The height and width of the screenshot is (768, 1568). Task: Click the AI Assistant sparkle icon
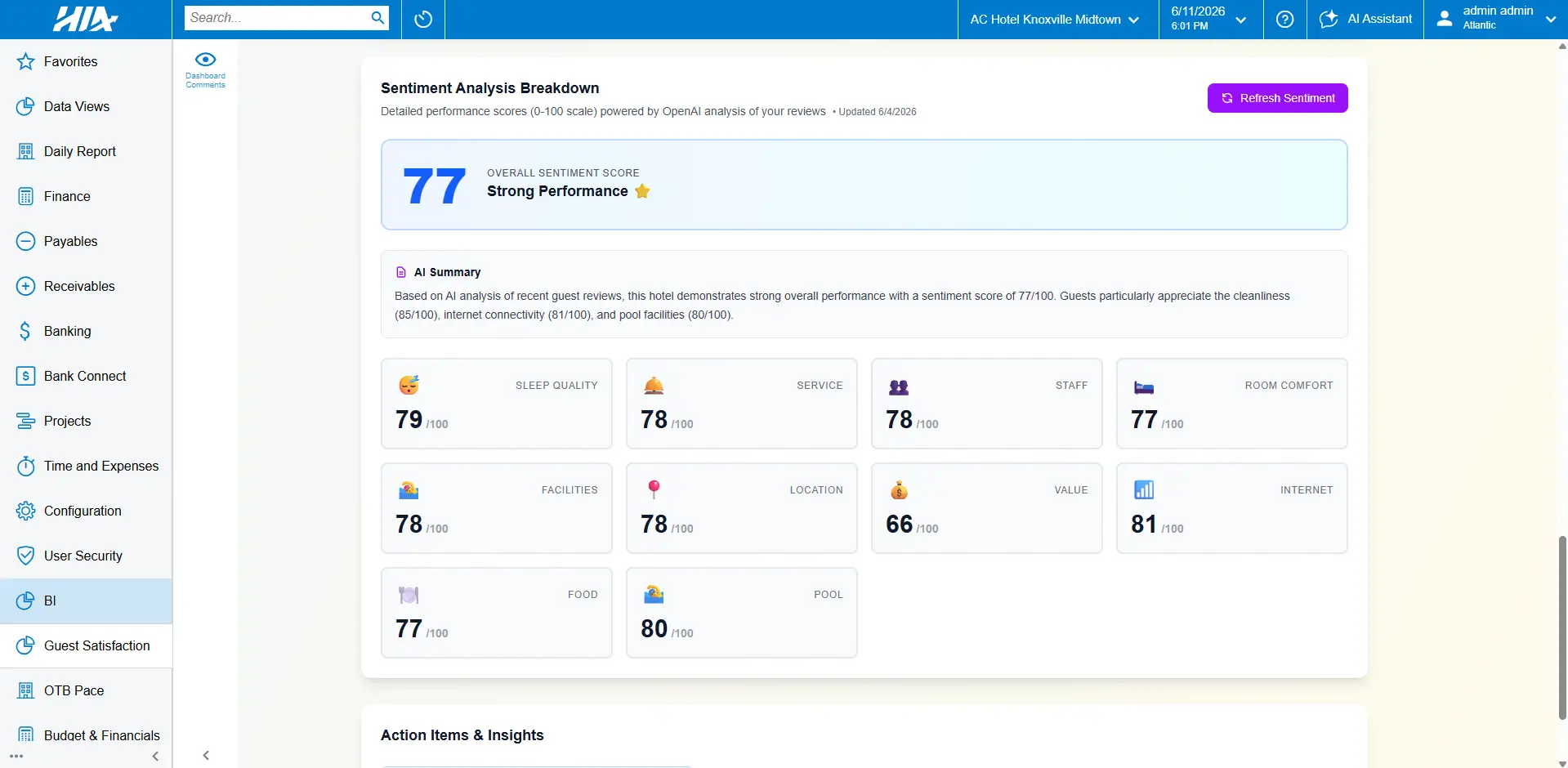1329,19
